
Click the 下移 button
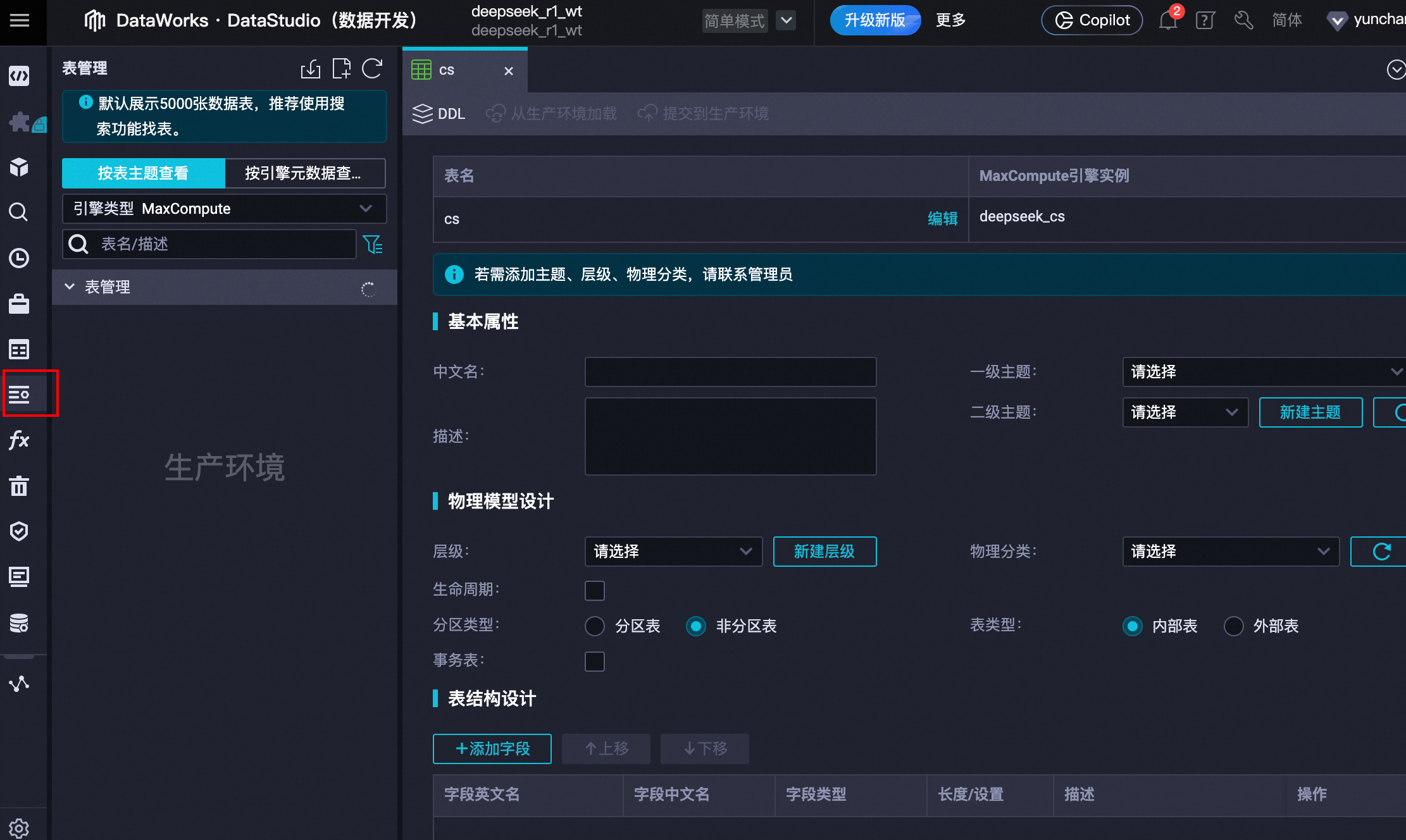(x=705, y=749)
